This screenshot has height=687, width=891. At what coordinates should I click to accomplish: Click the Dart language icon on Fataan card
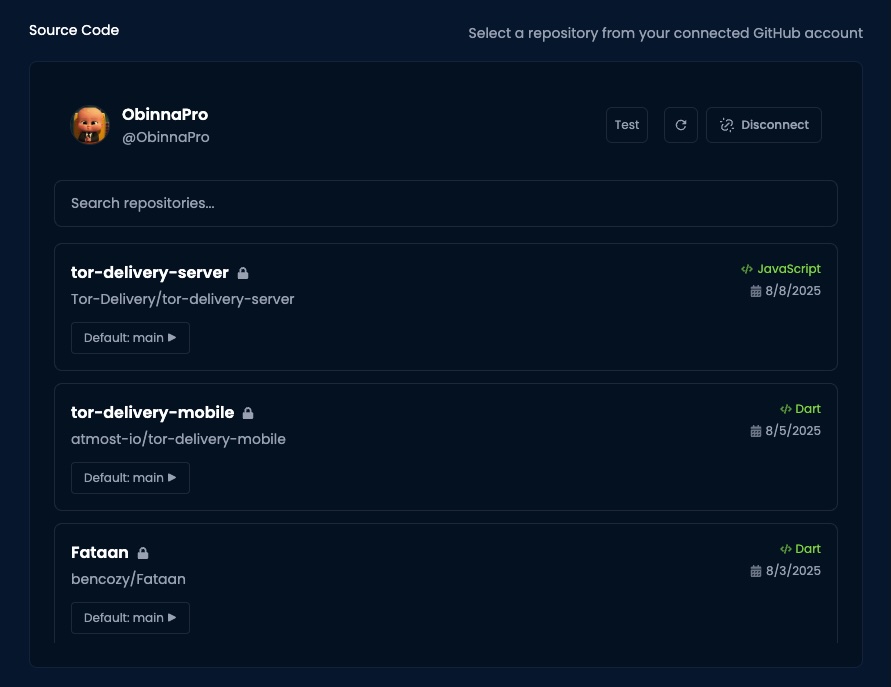click(786, 548)
